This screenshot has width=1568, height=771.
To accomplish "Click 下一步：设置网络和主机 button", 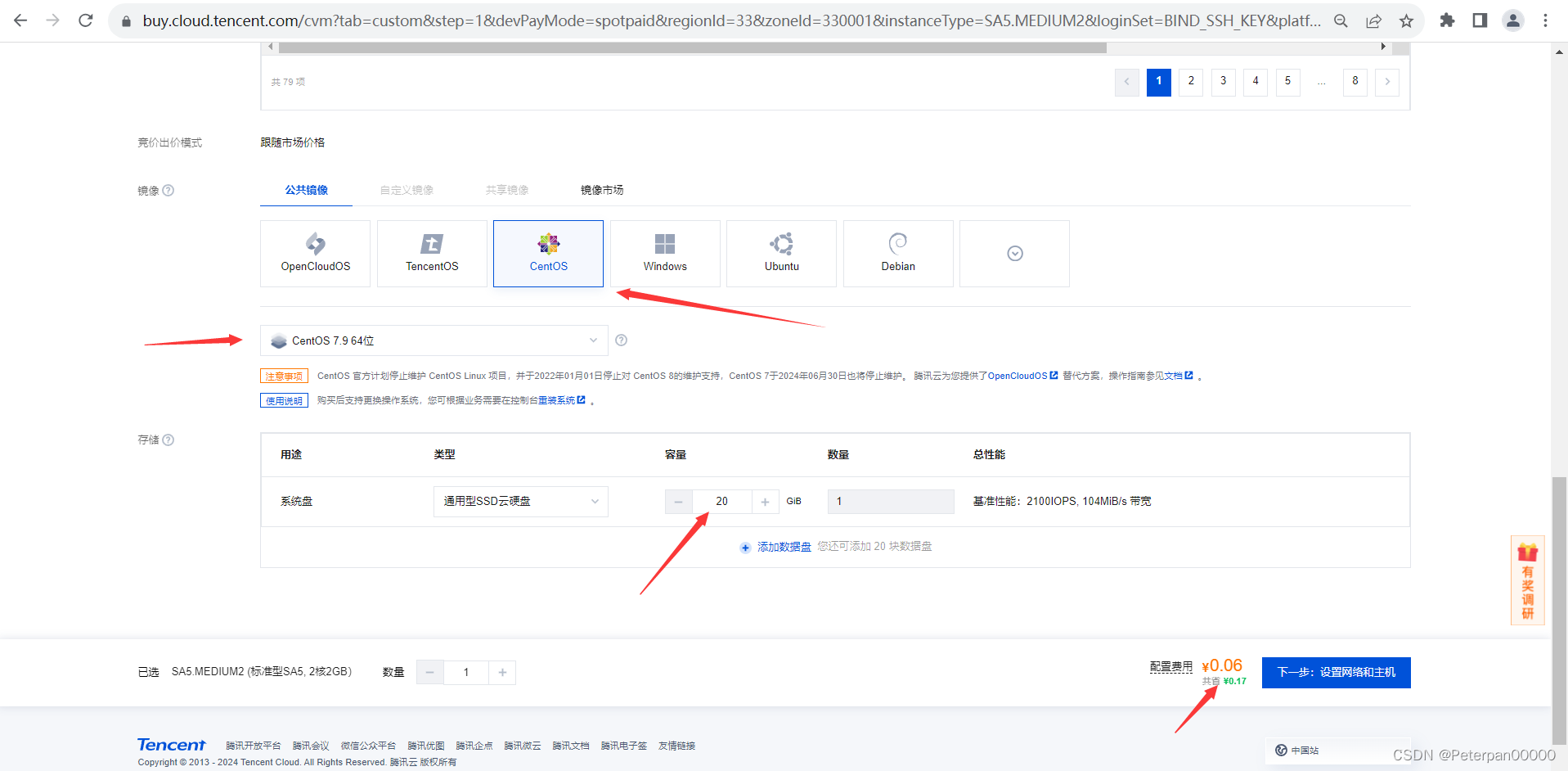I will [x=1337, y=673].
